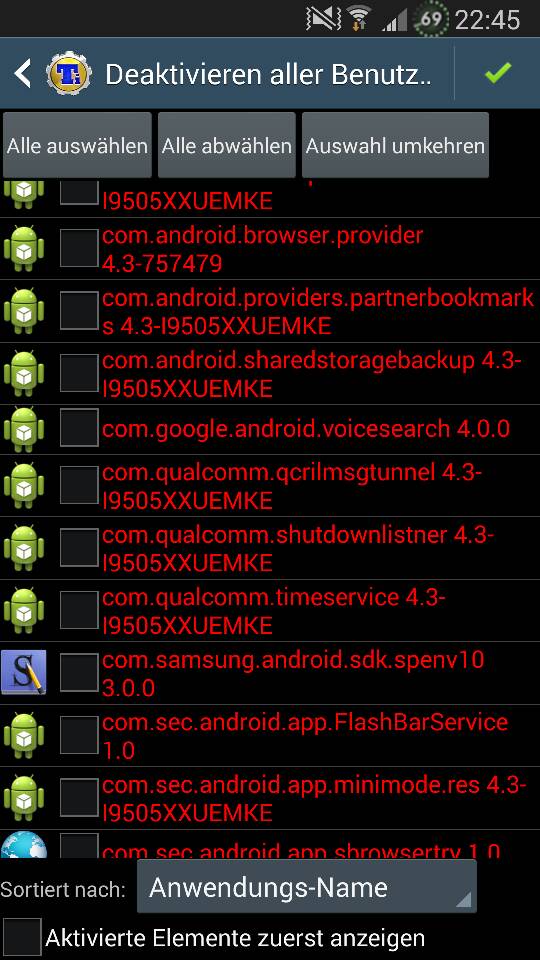This screenshot has width=540, height=960.
Task: Tap the S Pen SDK spenv10 icon
Action: click(x=24, y=672)
